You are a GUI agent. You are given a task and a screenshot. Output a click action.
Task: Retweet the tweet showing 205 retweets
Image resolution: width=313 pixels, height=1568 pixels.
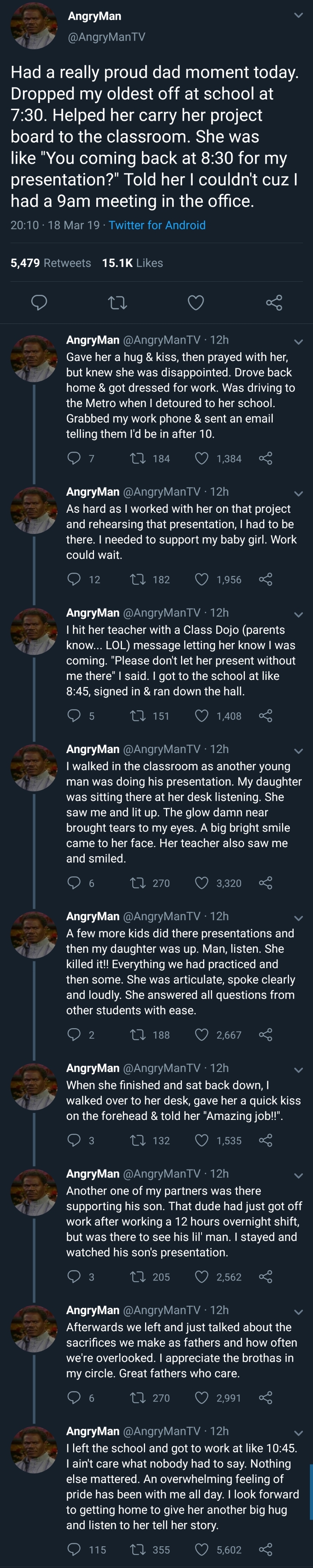139,1277
